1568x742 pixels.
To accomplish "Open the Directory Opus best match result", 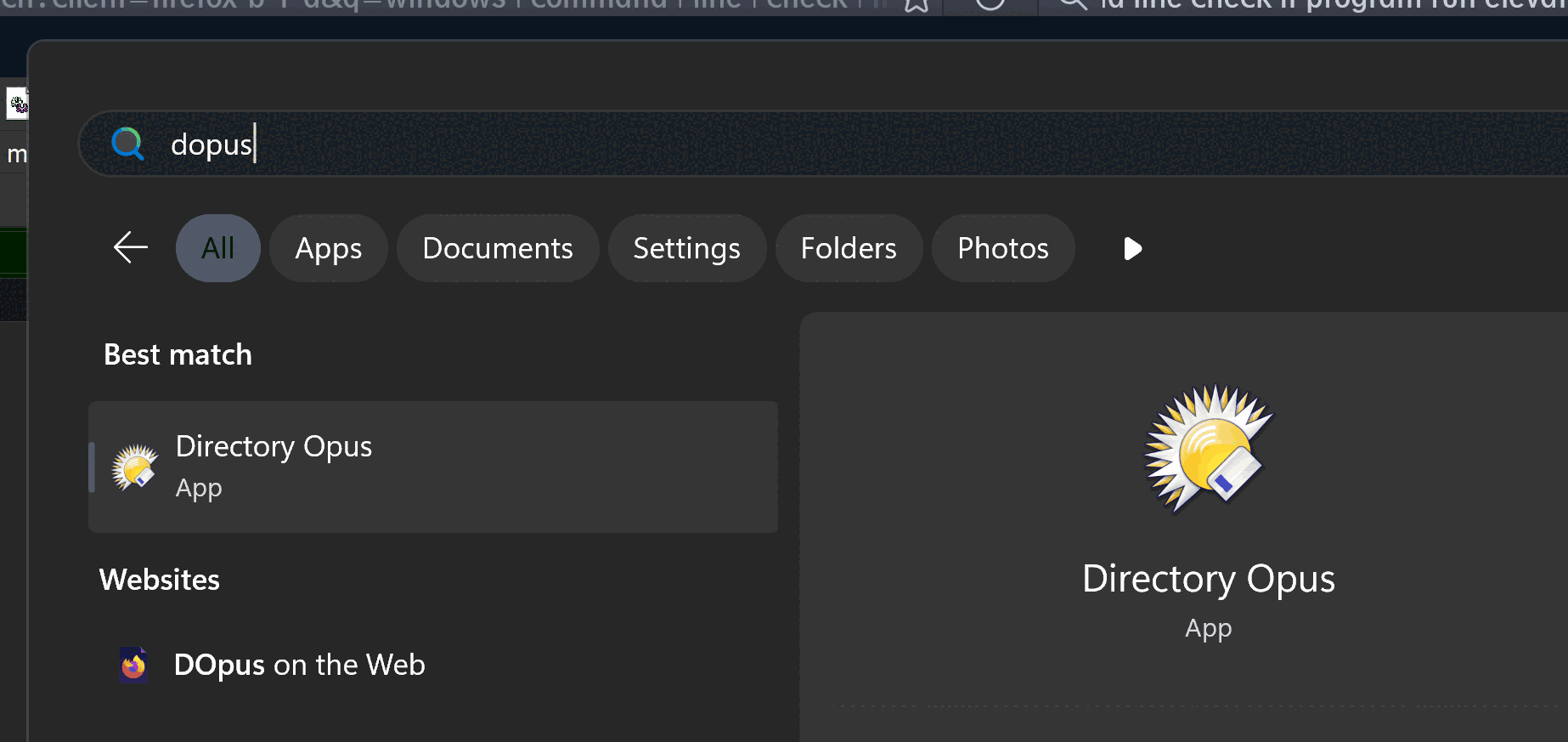I will (x=433, y=467).
